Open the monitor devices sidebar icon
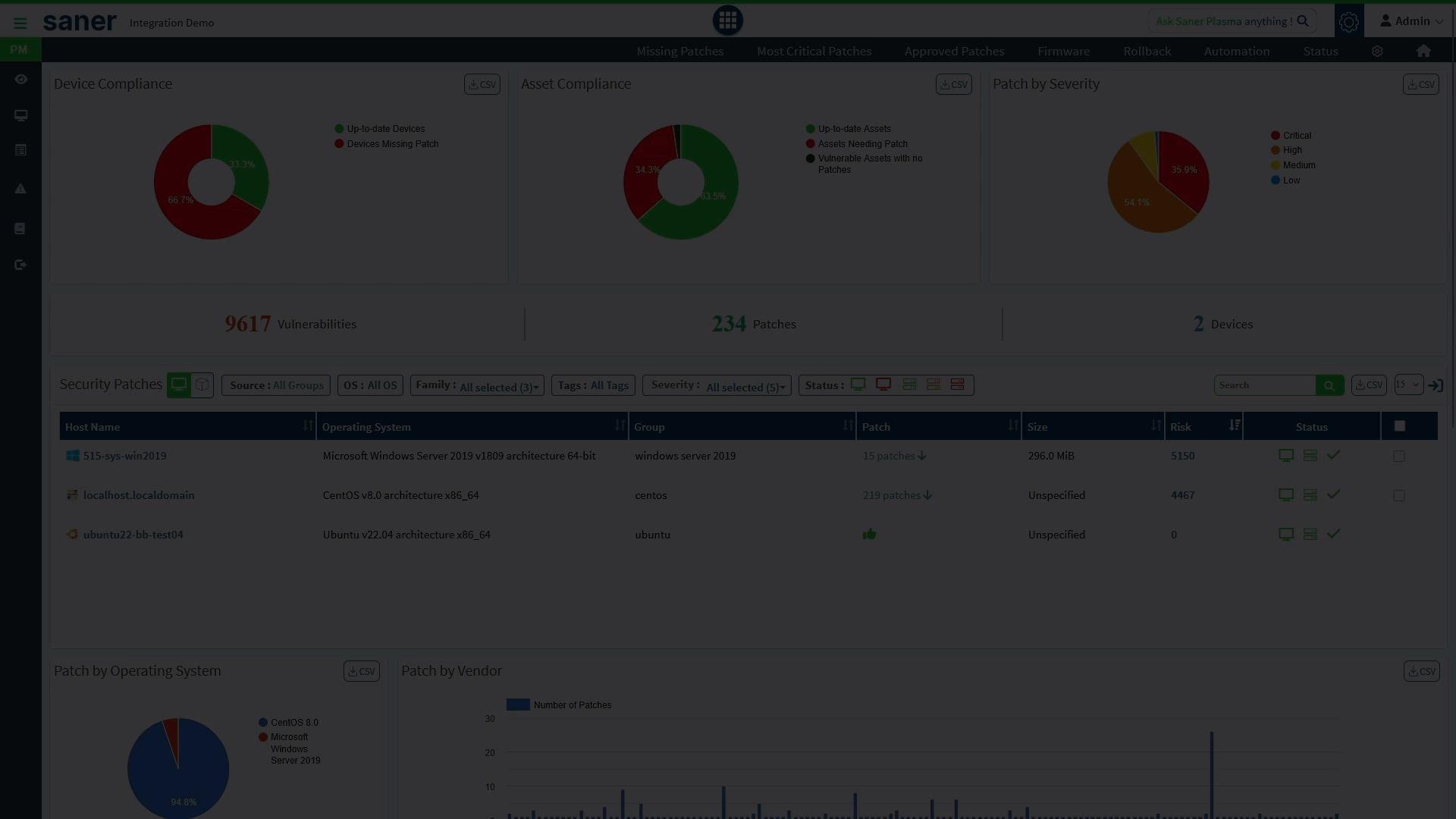Image resolution: width=1456 pixels, height=819 pixels. (x=20, y=115)
